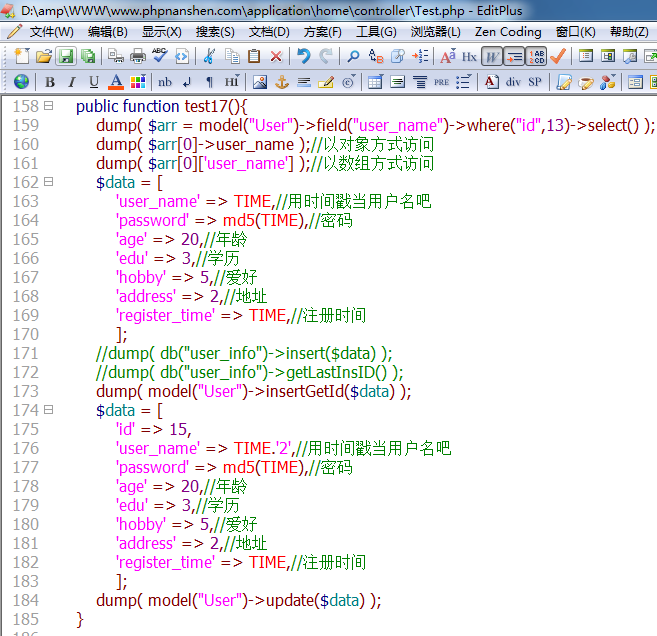Select line number 173 in gutter
Image resolution: width=657 pixels, height=636 pixels.
tap(26, 391)
